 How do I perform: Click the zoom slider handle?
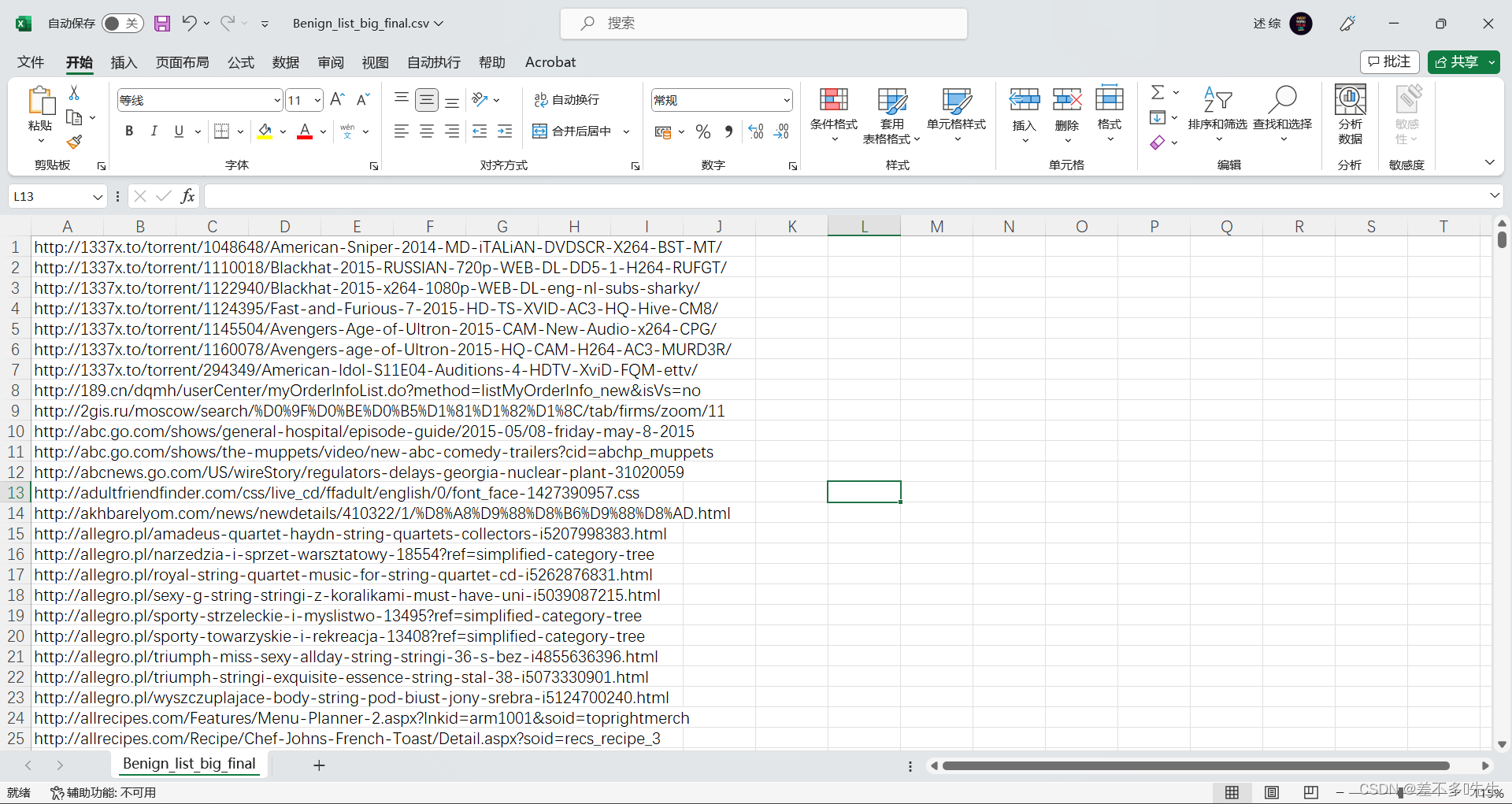click(x=1400, y=793)
